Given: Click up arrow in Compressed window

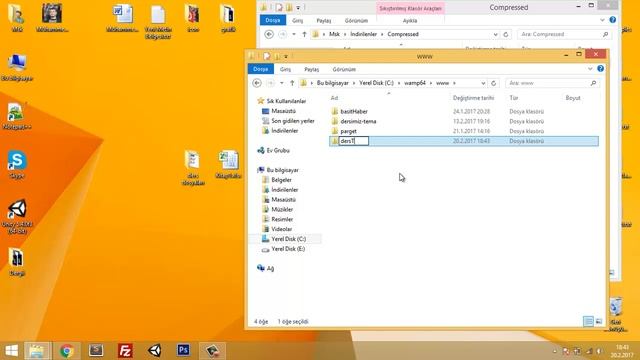Looking at the screenshot, I should coord(304,34).
